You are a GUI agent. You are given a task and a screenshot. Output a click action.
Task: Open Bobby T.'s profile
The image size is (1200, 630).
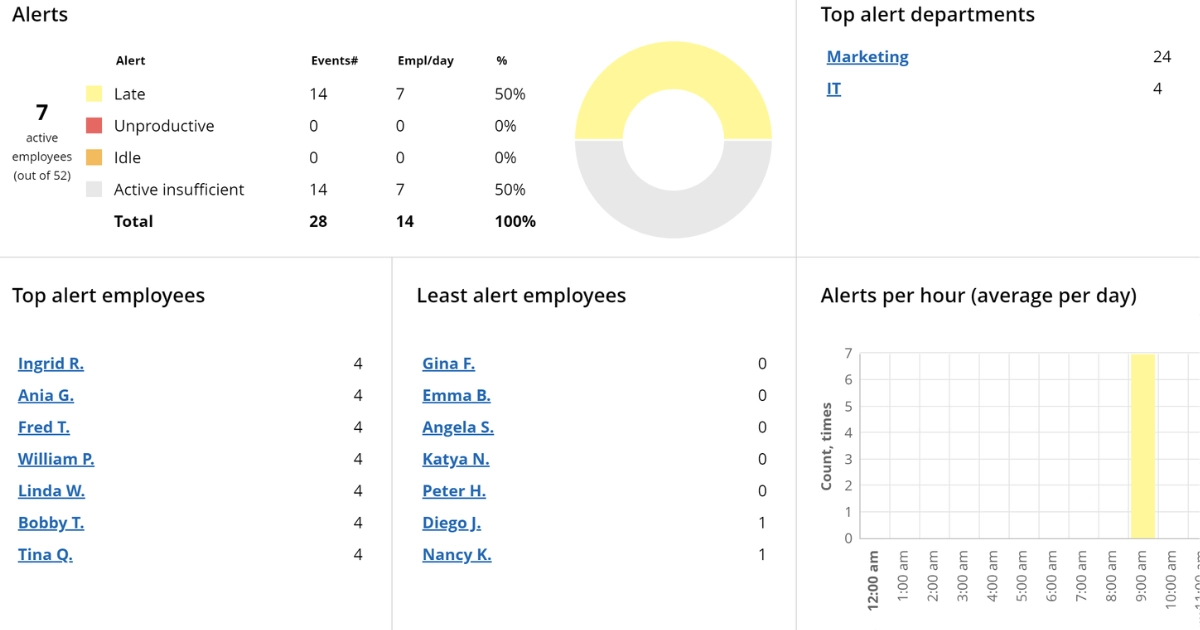(x=51, y=522)
